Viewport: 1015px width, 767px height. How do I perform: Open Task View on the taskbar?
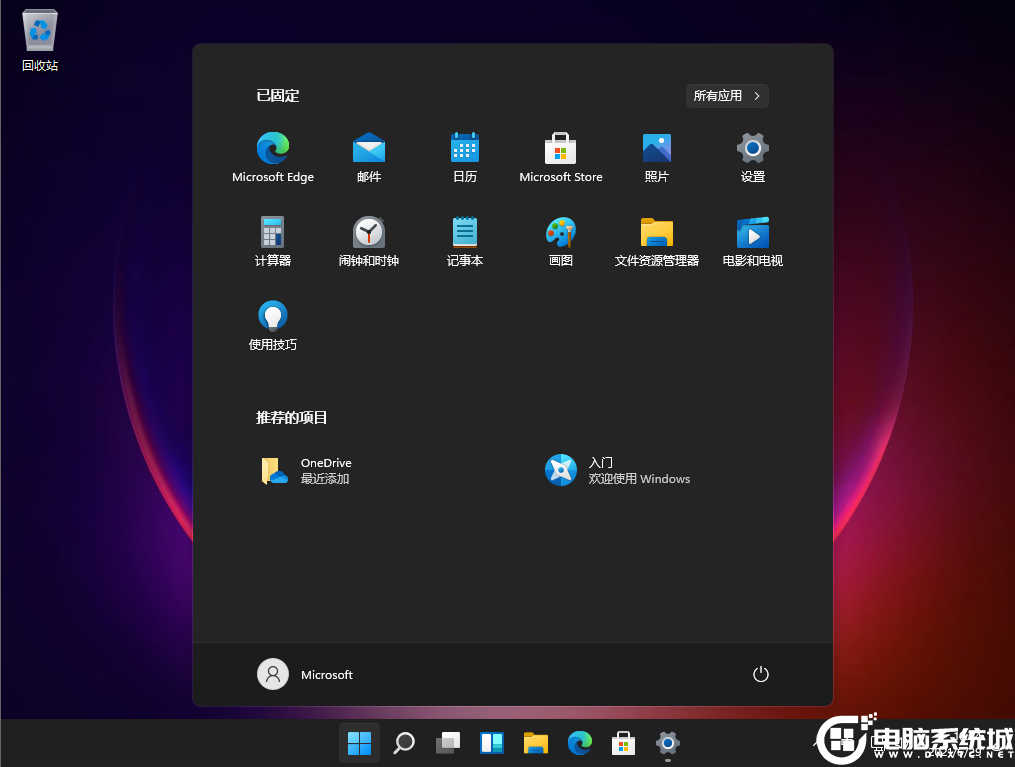448,743
